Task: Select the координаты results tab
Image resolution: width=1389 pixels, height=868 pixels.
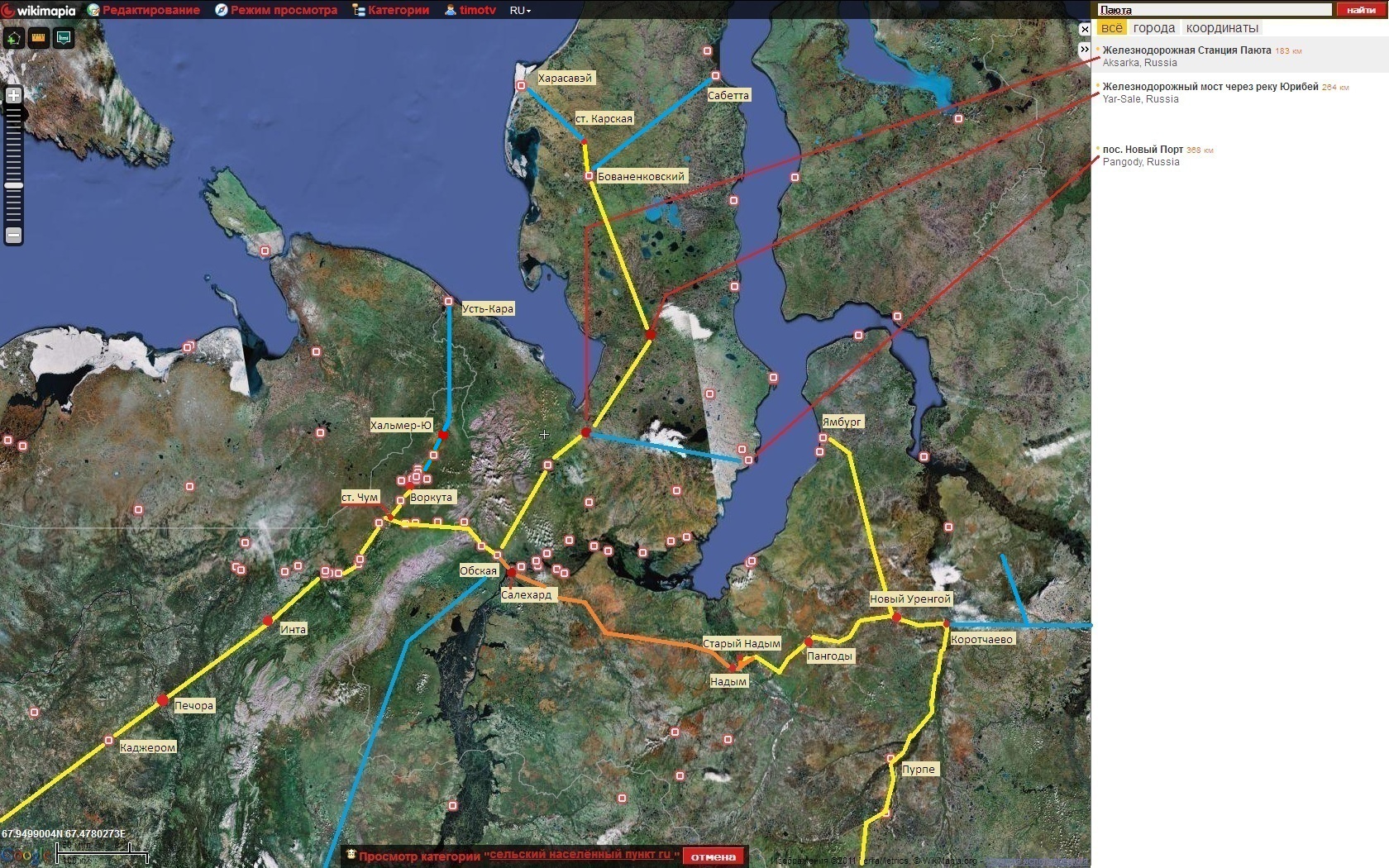Action: pos(1222,28)
